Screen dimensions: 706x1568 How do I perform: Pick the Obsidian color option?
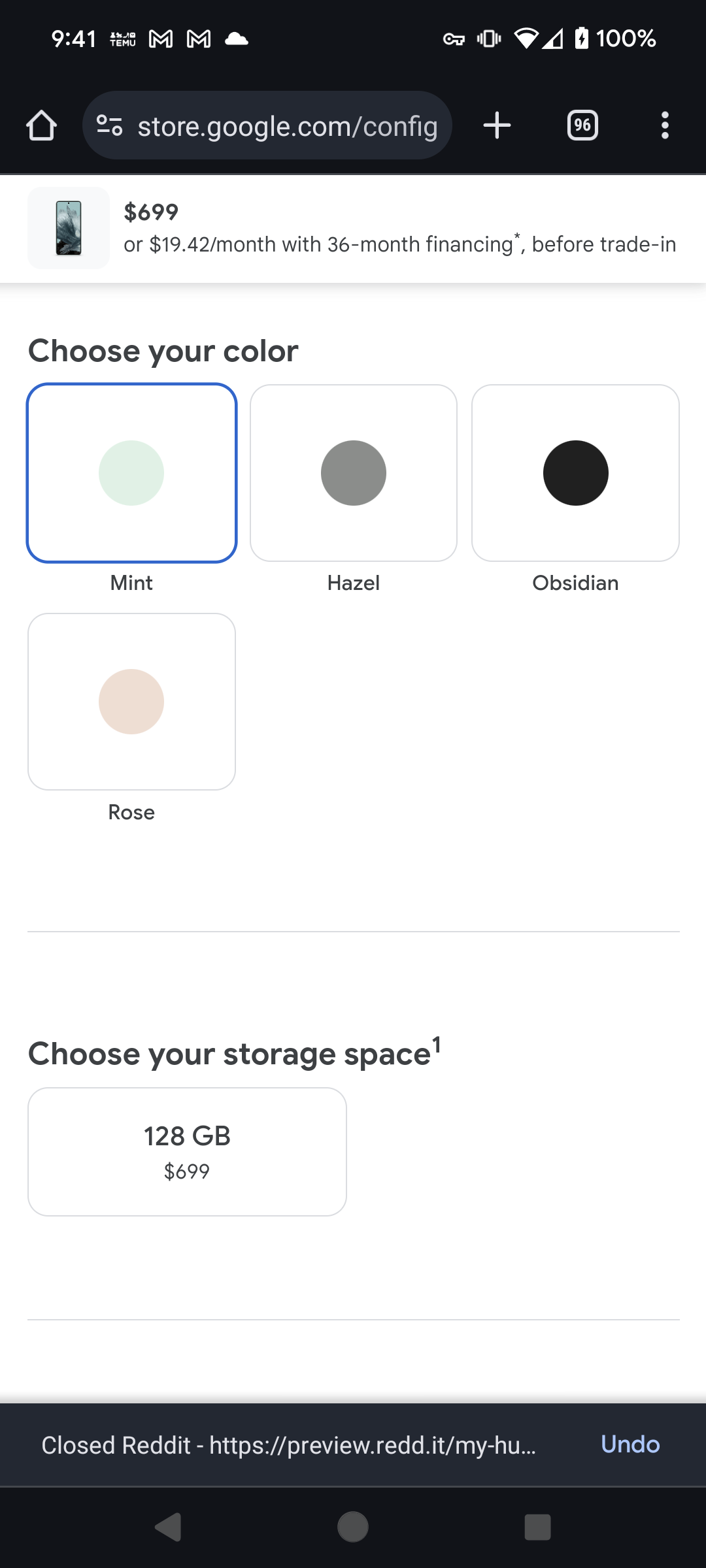[x=575, y=473]
